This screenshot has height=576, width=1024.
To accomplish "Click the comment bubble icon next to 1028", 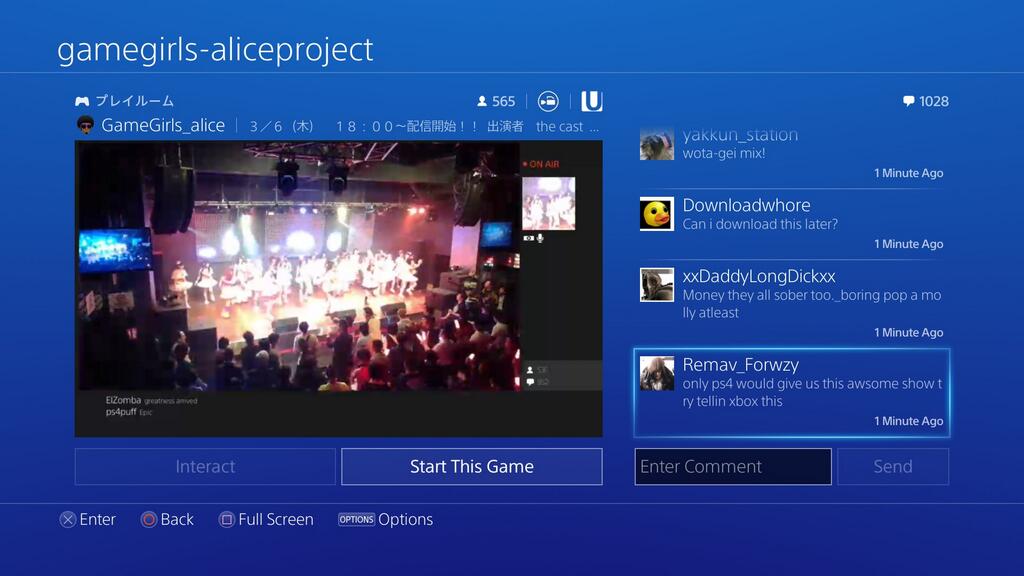I will click(908, 101).
